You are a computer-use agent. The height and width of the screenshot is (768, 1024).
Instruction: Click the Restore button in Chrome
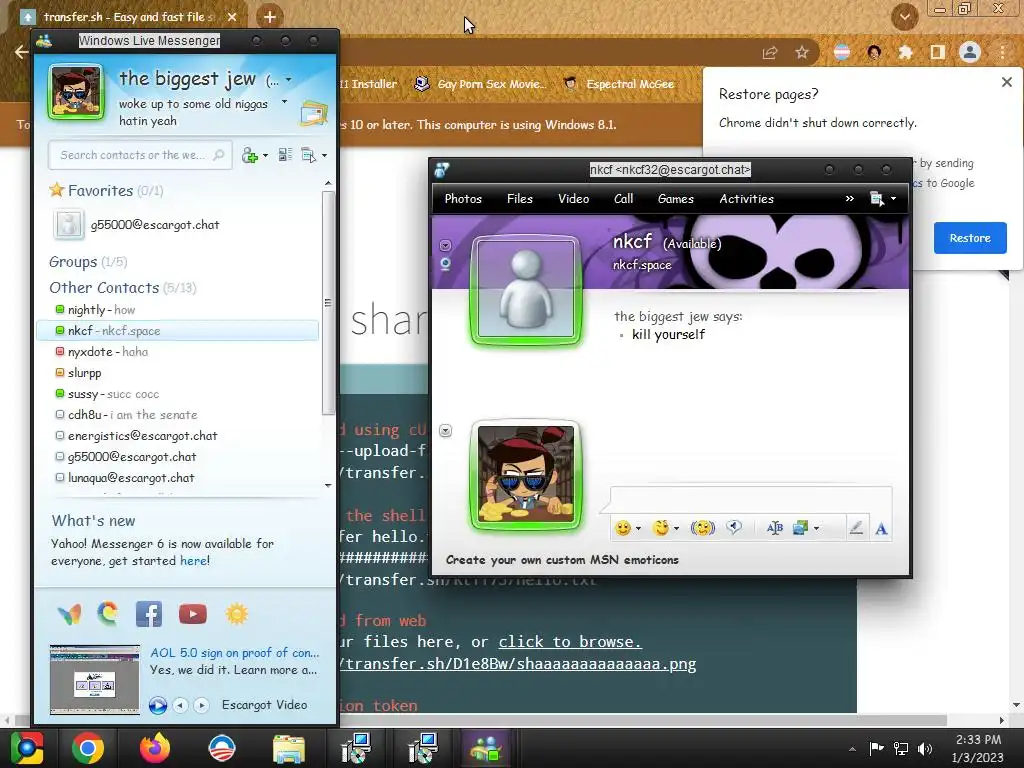(x=970, y=238)
